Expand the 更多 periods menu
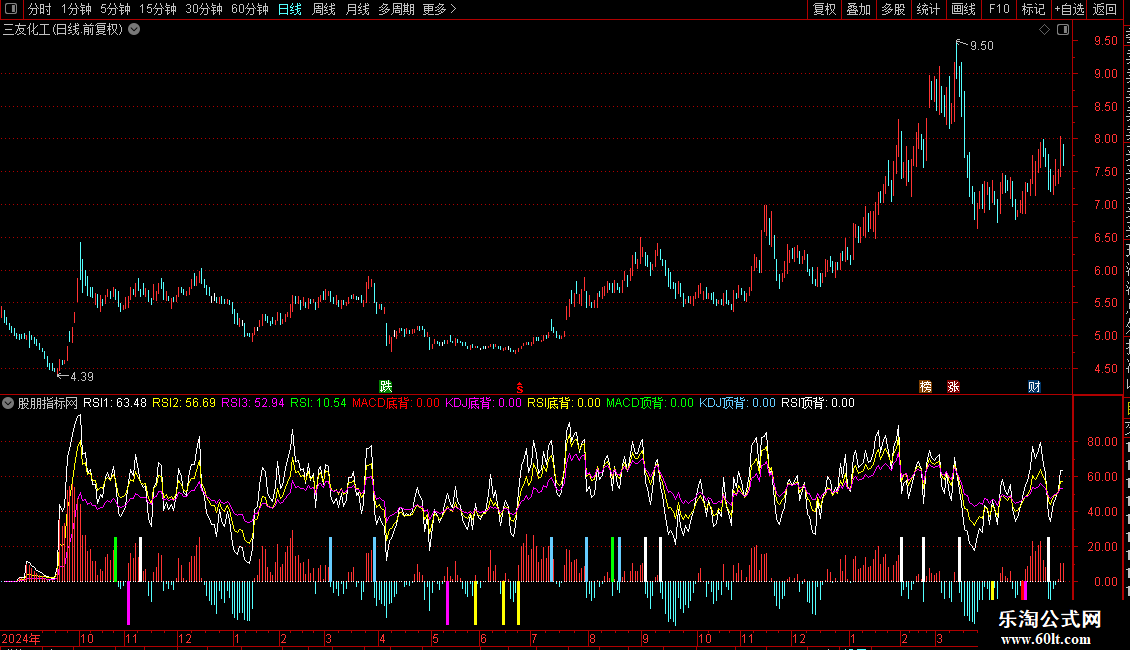 (439, 9)
